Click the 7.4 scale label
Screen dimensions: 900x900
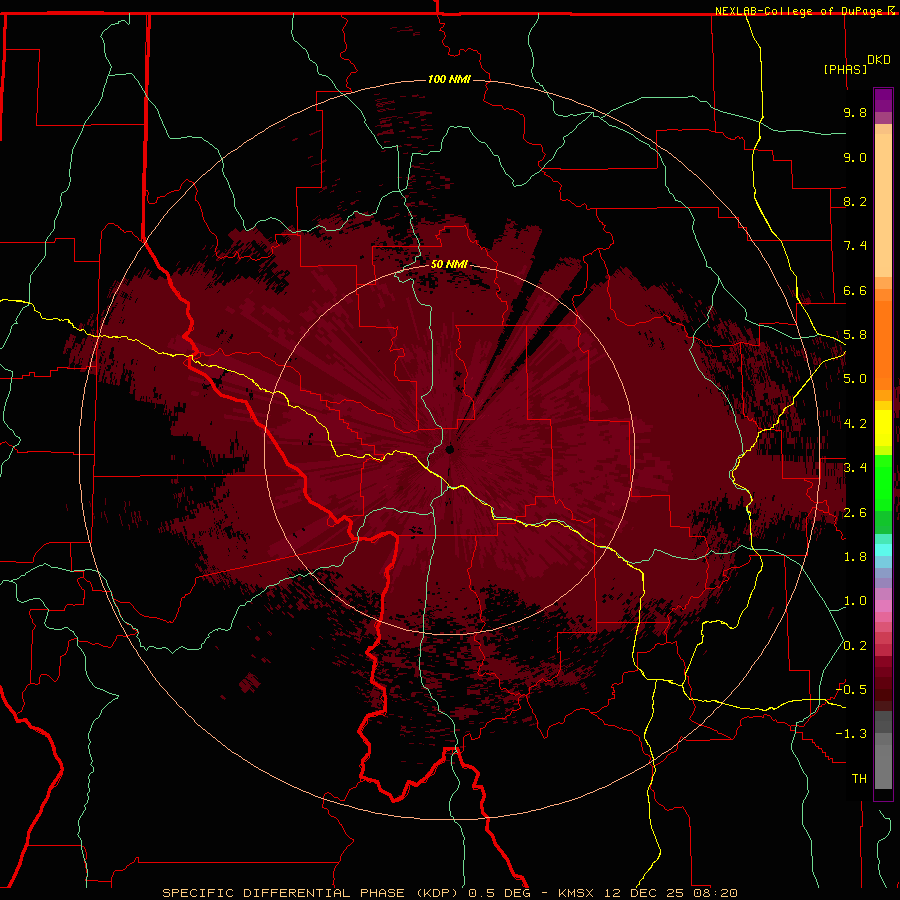tap(855, 246)
